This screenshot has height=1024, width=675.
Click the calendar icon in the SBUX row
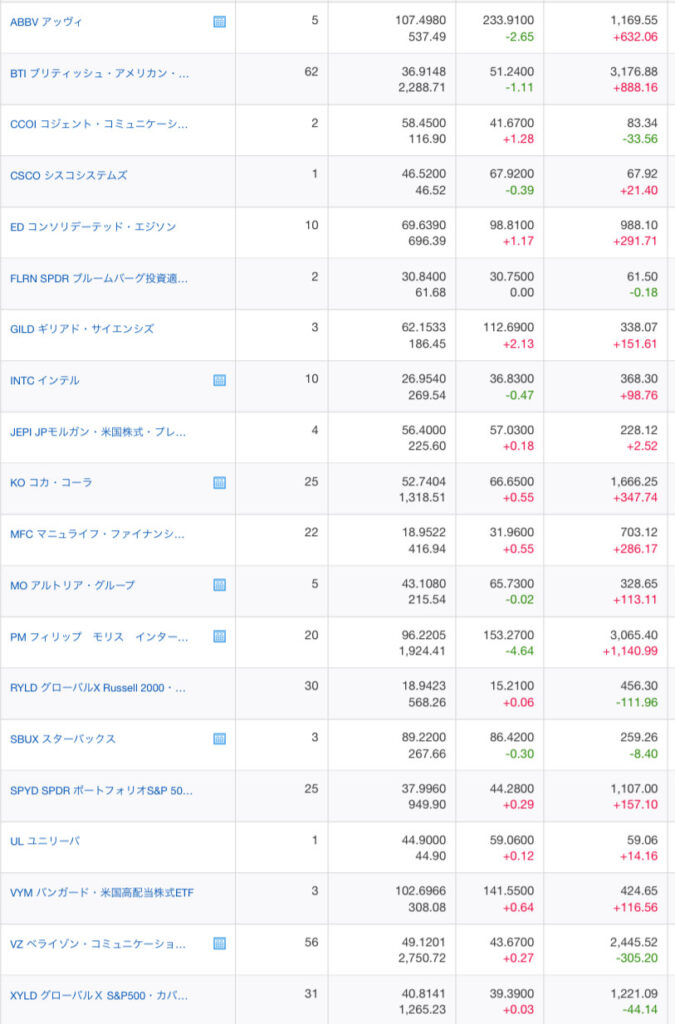tap(219, 739)
